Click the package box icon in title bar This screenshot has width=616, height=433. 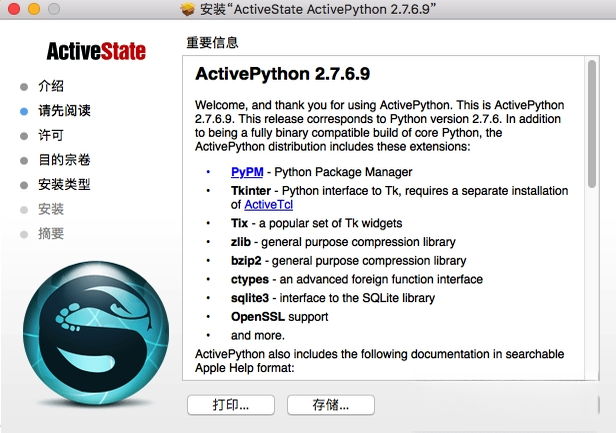188,9
